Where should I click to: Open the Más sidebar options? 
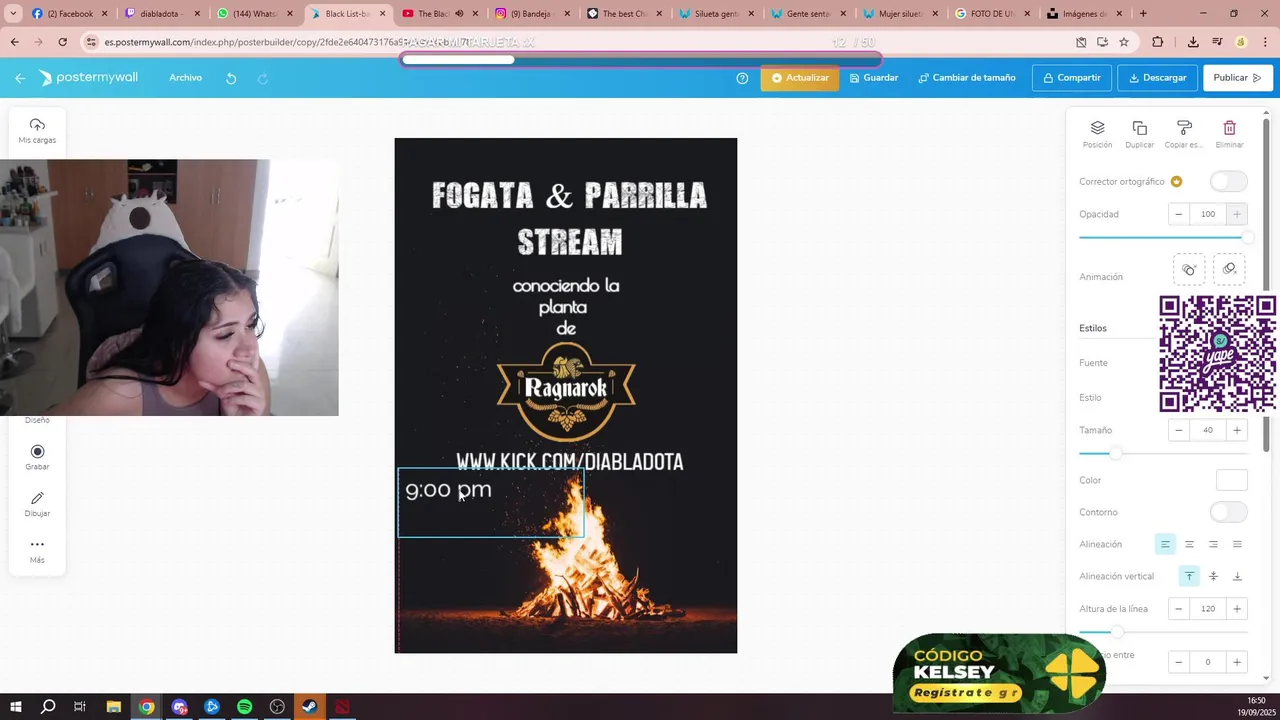[37, 550]
